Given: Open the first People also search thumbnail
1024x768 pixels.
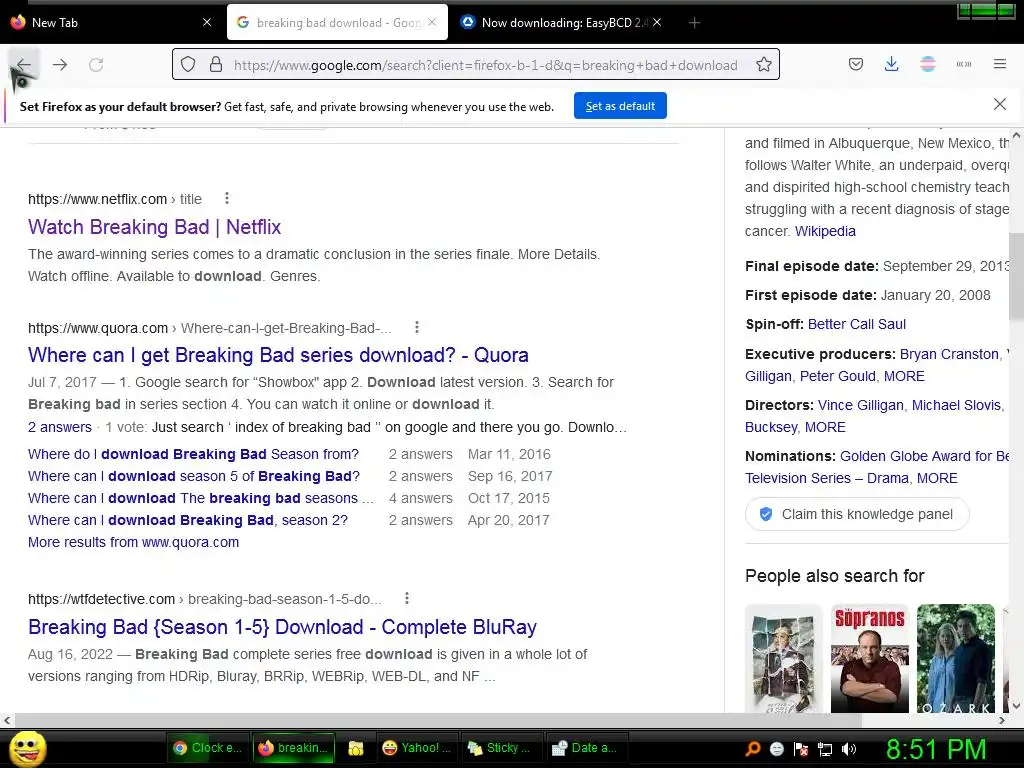Looking at the screenshot, I should (x=784, y=658).
